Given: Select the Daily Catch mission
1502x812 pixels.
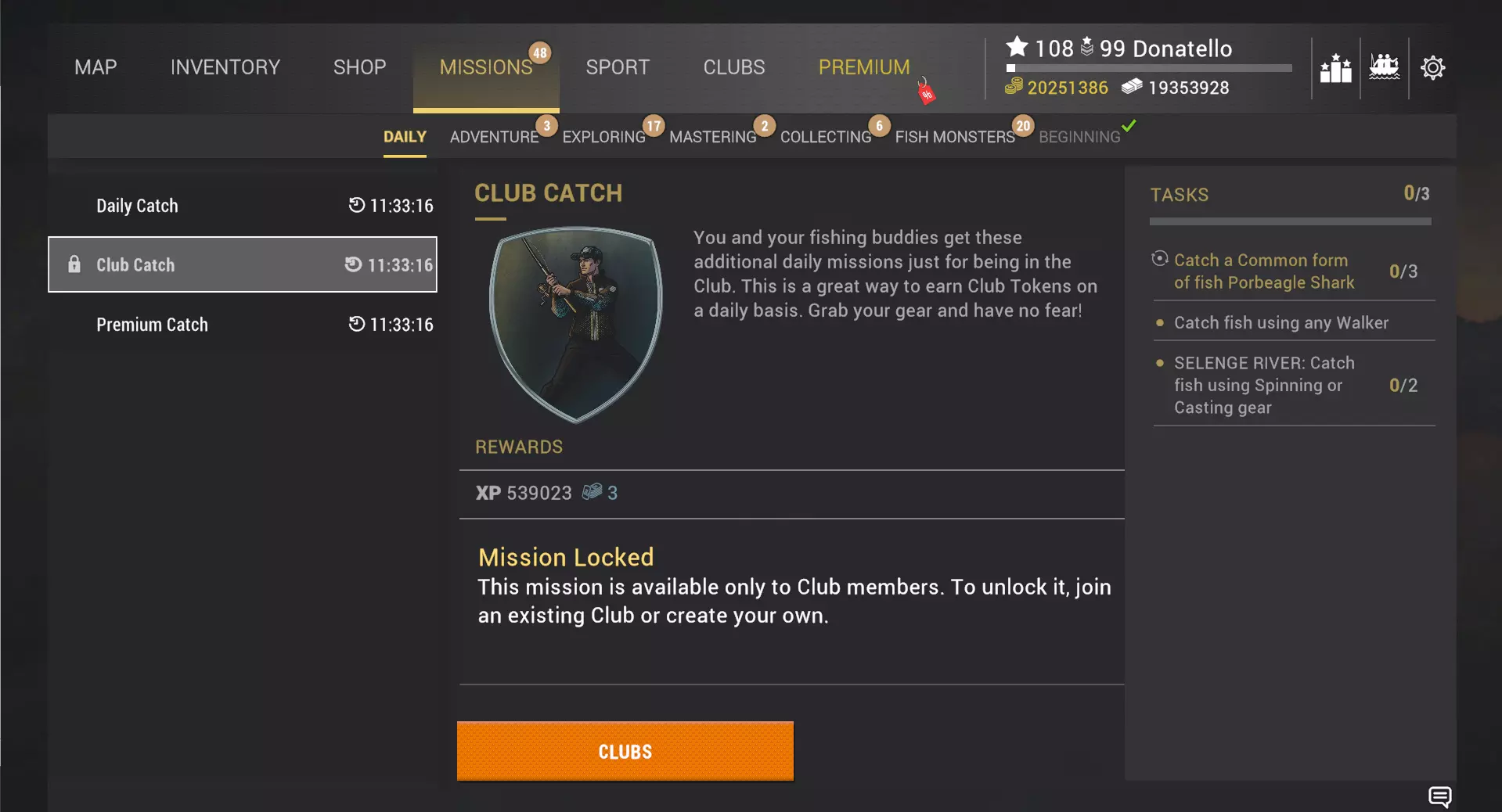Looking at the screenshot, I should pos(243,206).
